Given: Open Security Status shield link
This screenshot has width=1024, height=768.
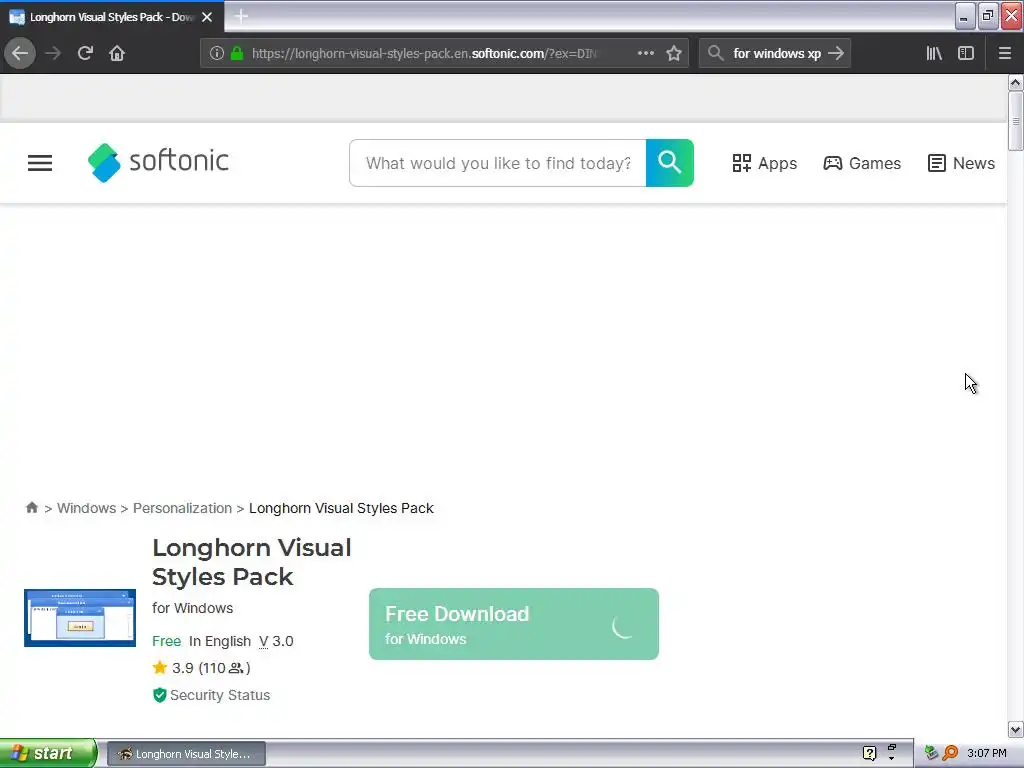Looking at the screenshot, I should coord(211,695).
